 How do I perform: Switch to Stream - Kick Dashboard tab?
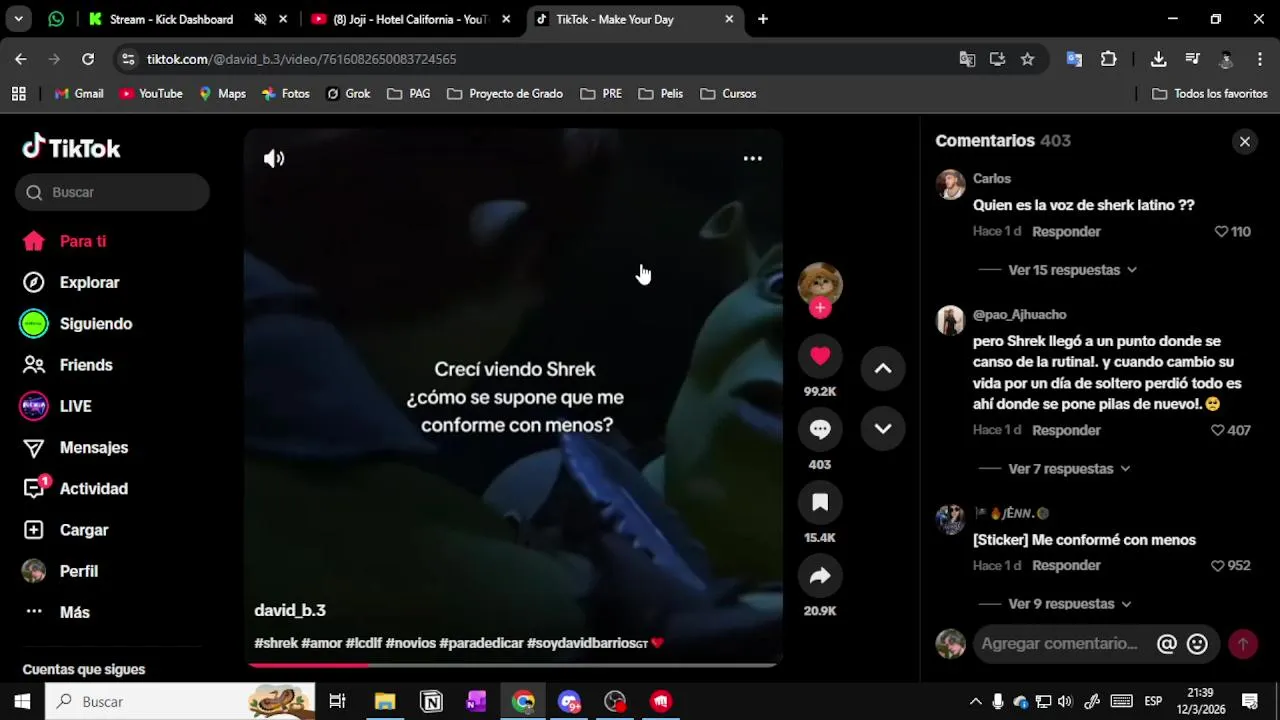point(171,19)
